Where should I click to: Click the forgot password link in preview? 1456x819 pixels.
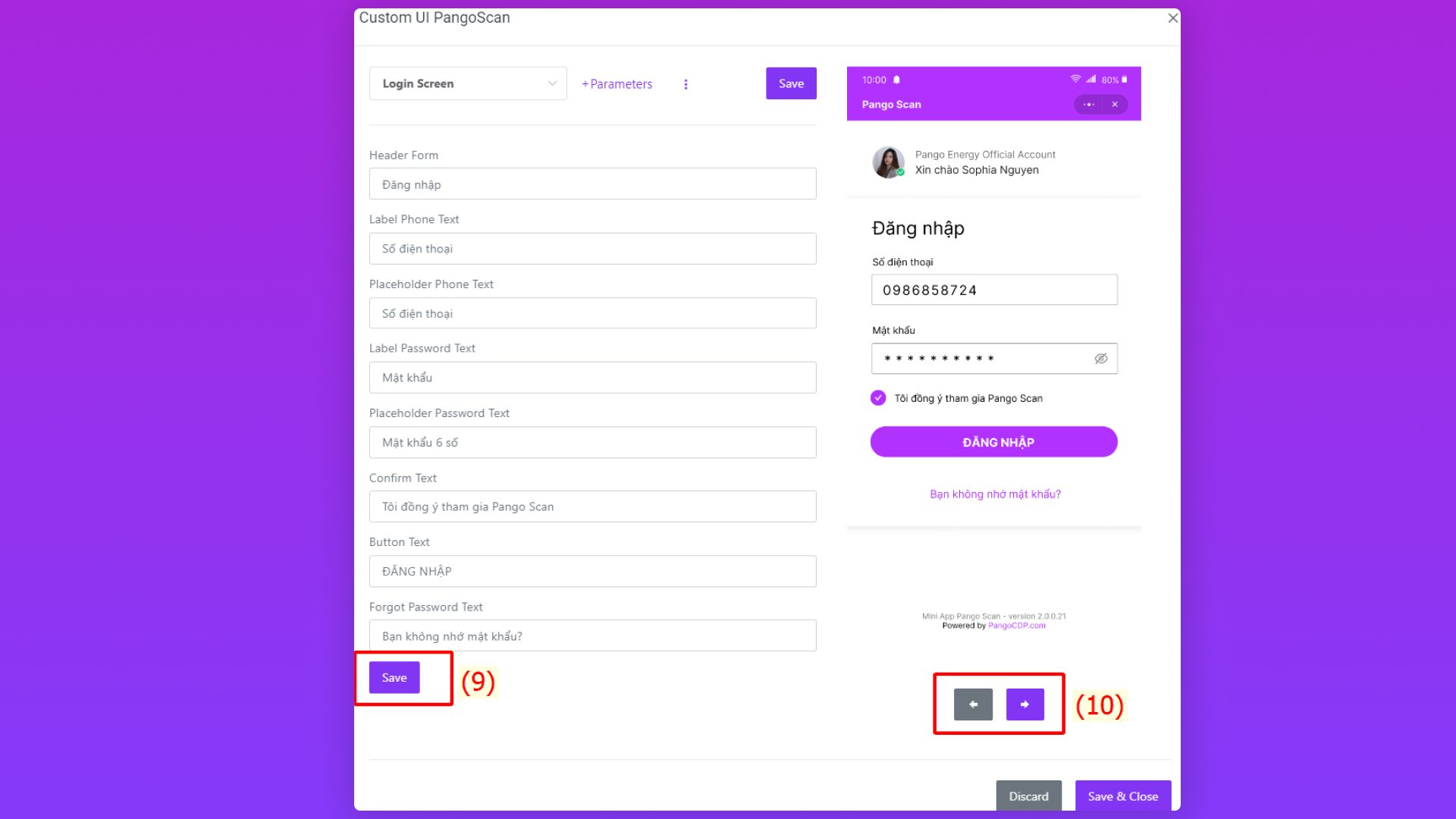pos(995,494)
